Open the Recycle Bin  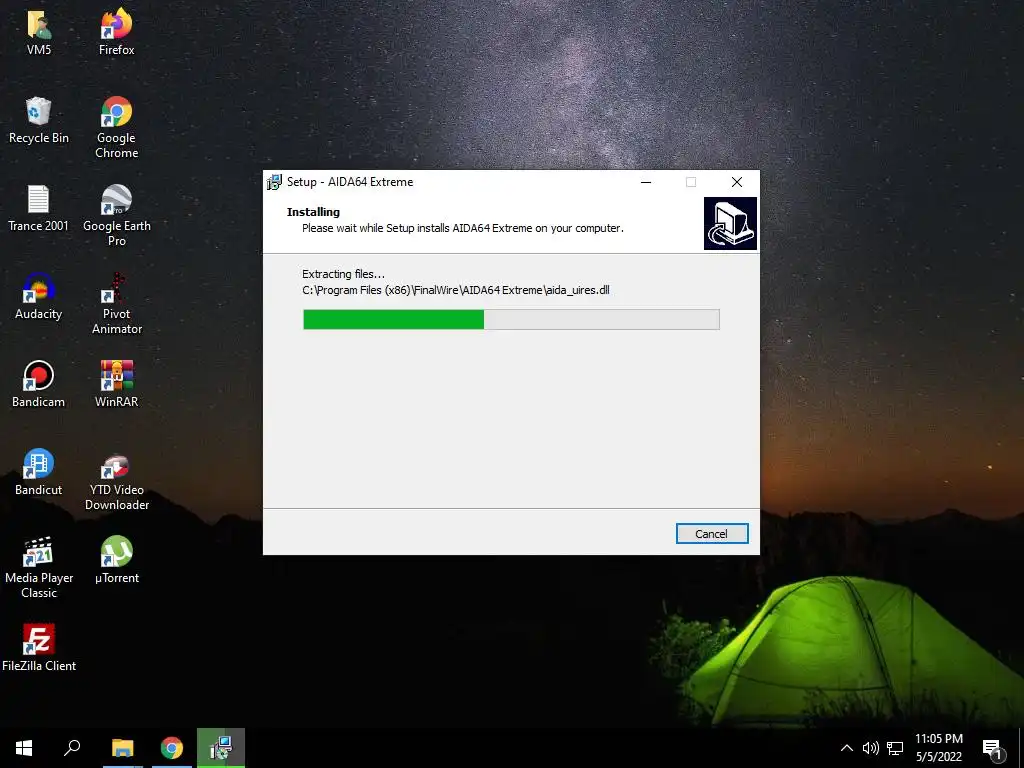pos(39,121)
